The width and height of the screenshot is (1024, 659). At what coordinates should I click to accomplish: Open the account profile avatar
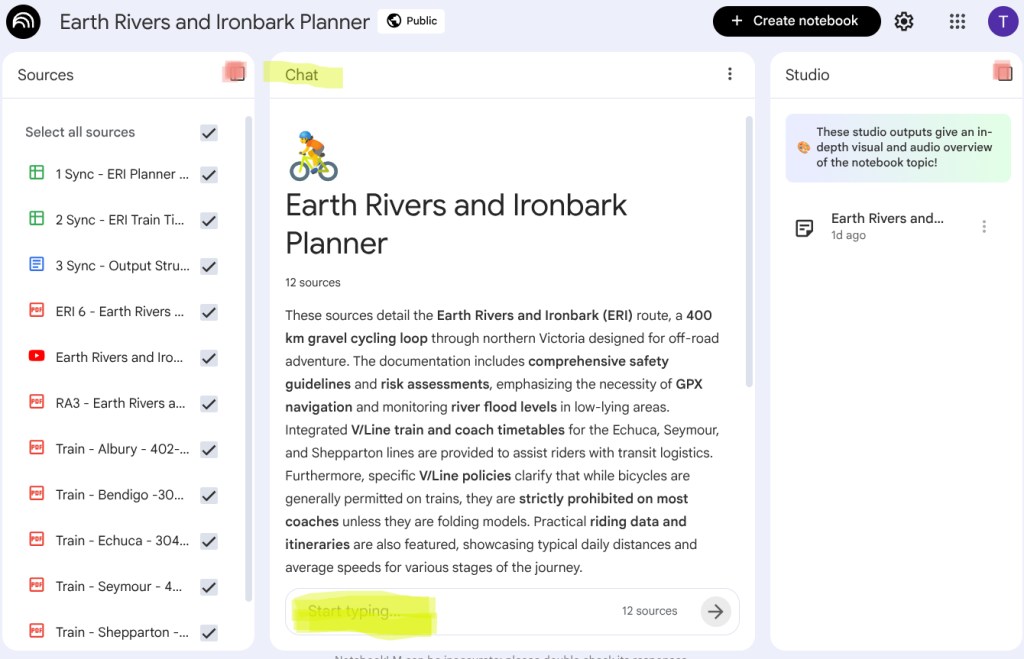point(1002,21)
